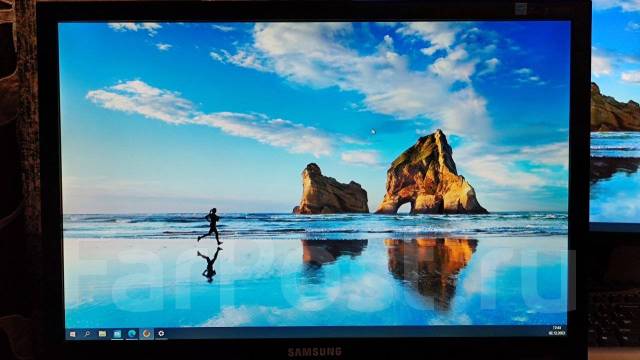640x360 pixels.
Task: Click the runner silhouette on the wallpaper
Action: [x=211, y=226]
